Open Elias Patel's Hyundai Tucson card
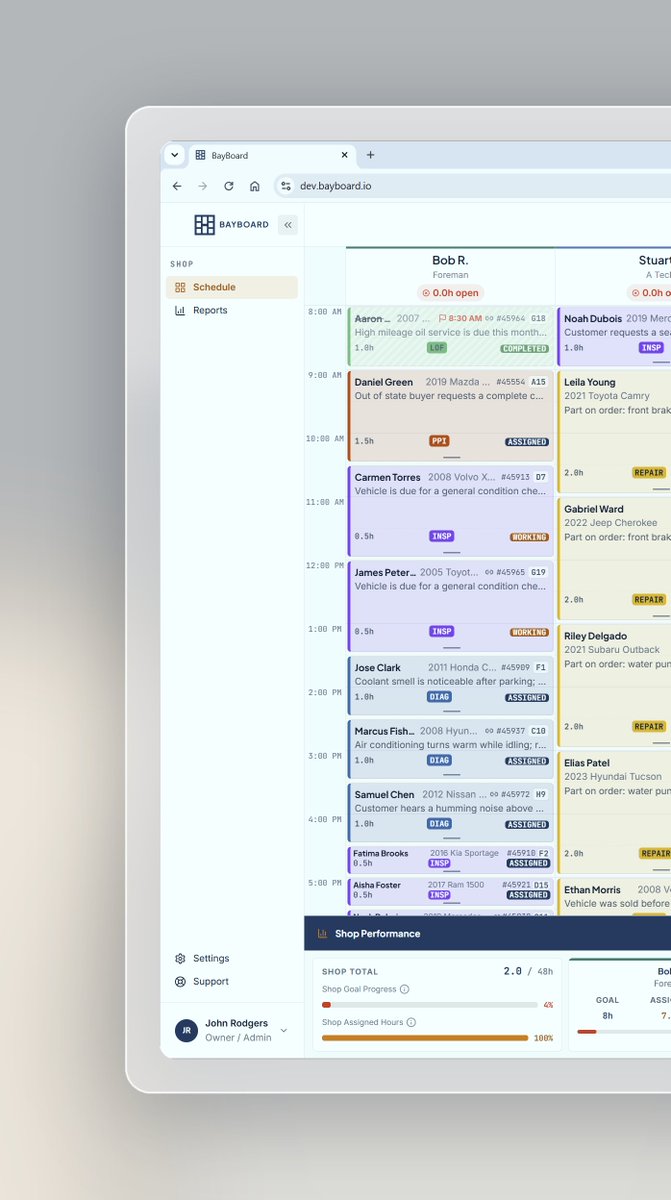This screenshot has width=671, height=1200. 615,811
